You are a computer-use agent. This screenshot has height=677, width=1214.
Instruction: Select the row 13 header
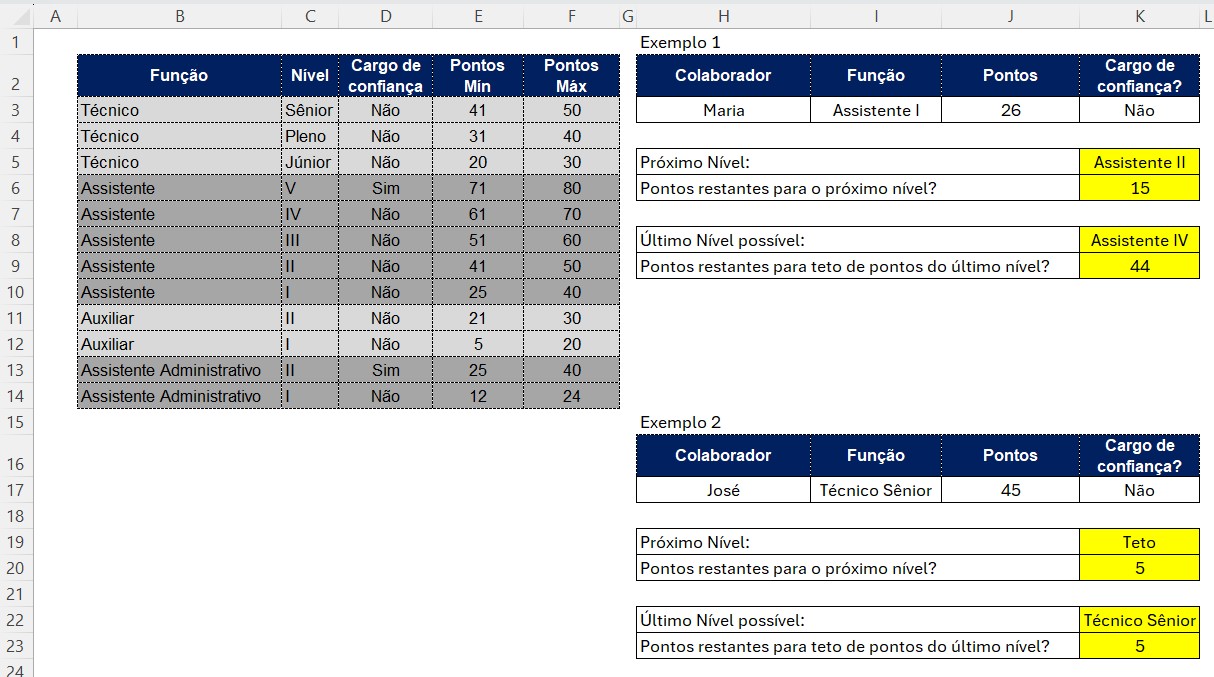click(17, 370)
